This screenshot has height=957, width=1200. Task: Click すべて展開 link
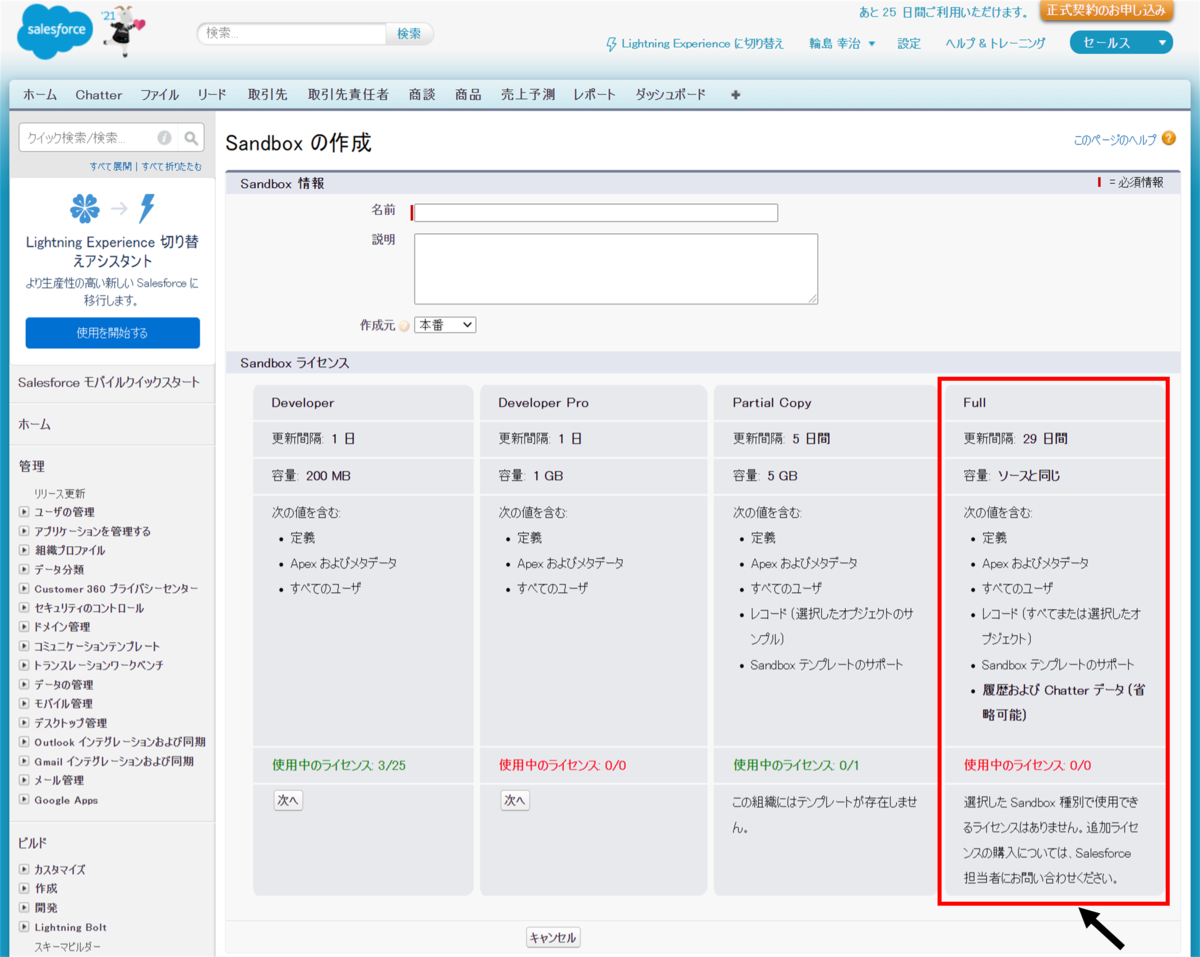pyautogui.click(x=111, y=166)
